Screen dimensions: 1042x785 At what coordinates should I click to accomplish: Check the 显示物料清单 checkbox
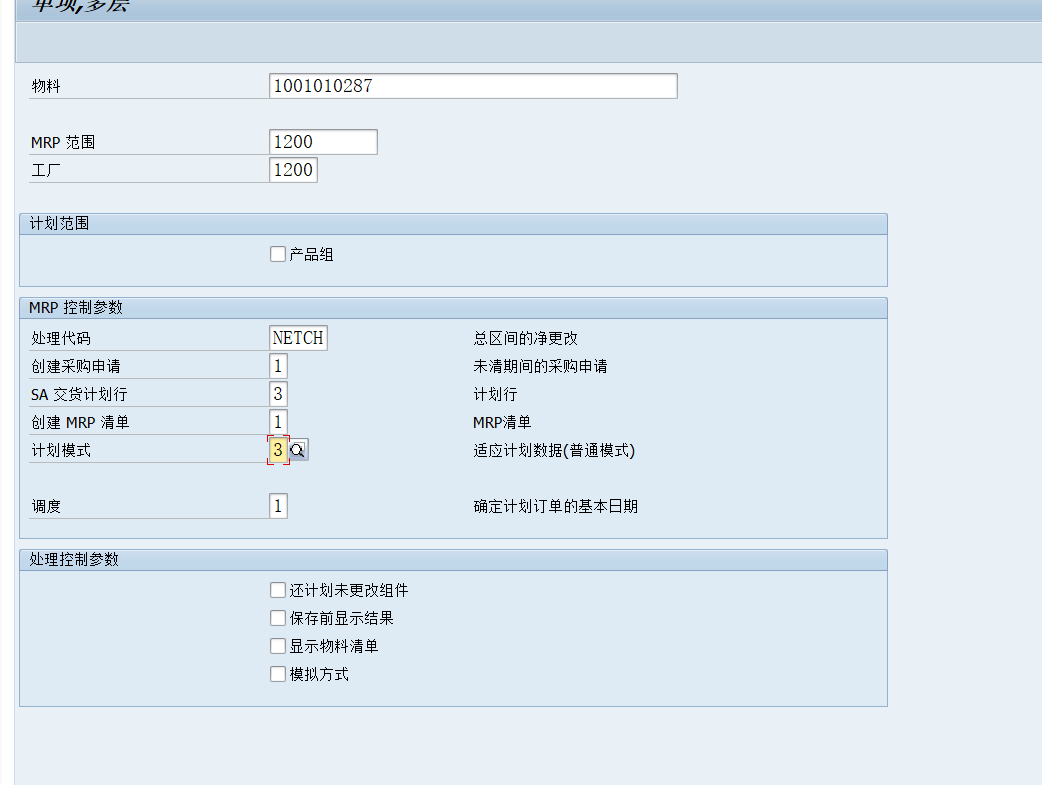point(277,645)
